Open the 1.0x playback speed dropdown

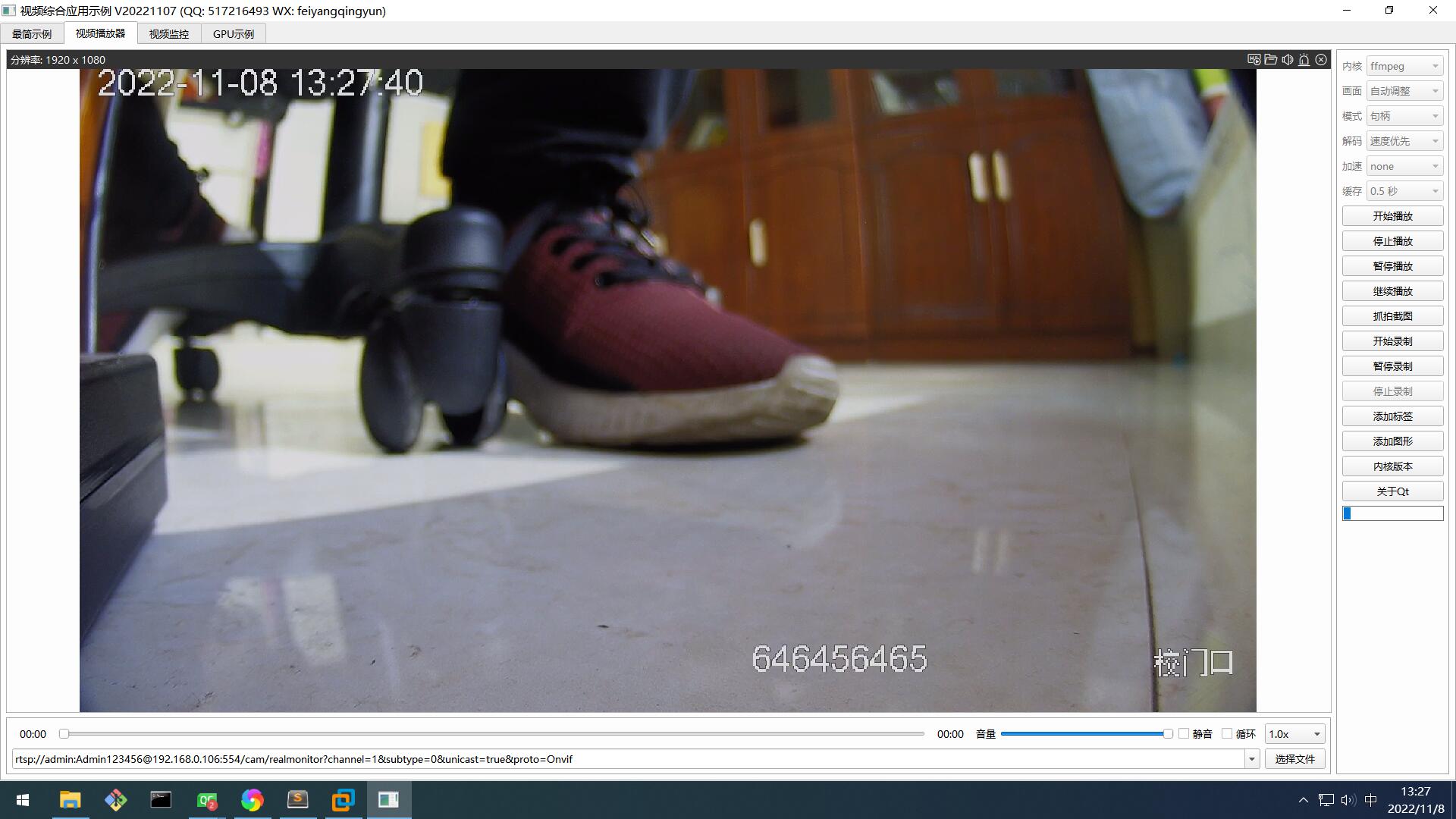pyautogui.click(x=1294, y=733)
